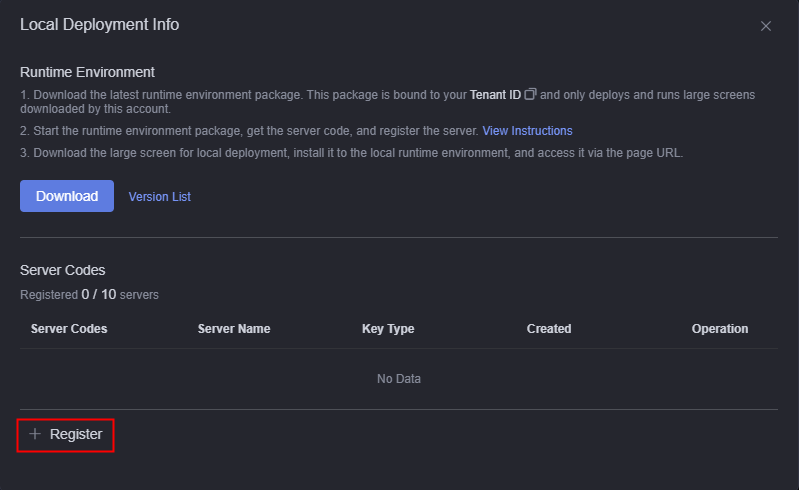Select the Operation column header
799x490 pixels.
tap(720, 329)
